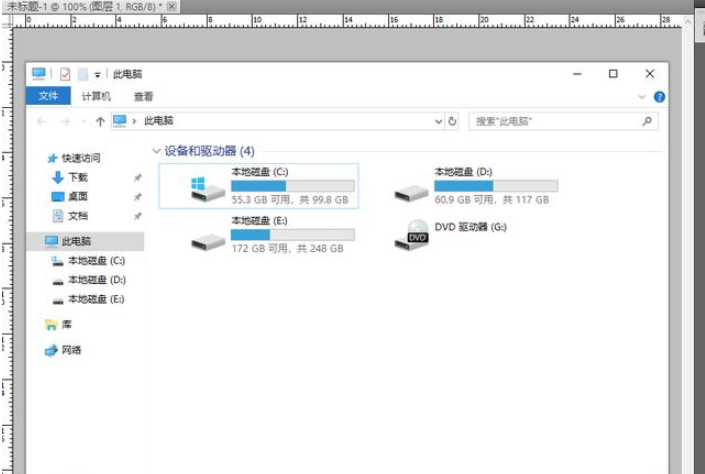Select the DVD 驱动器 (G:) icon
Viewport: 705px width, 474px height.
coord(411,235)
